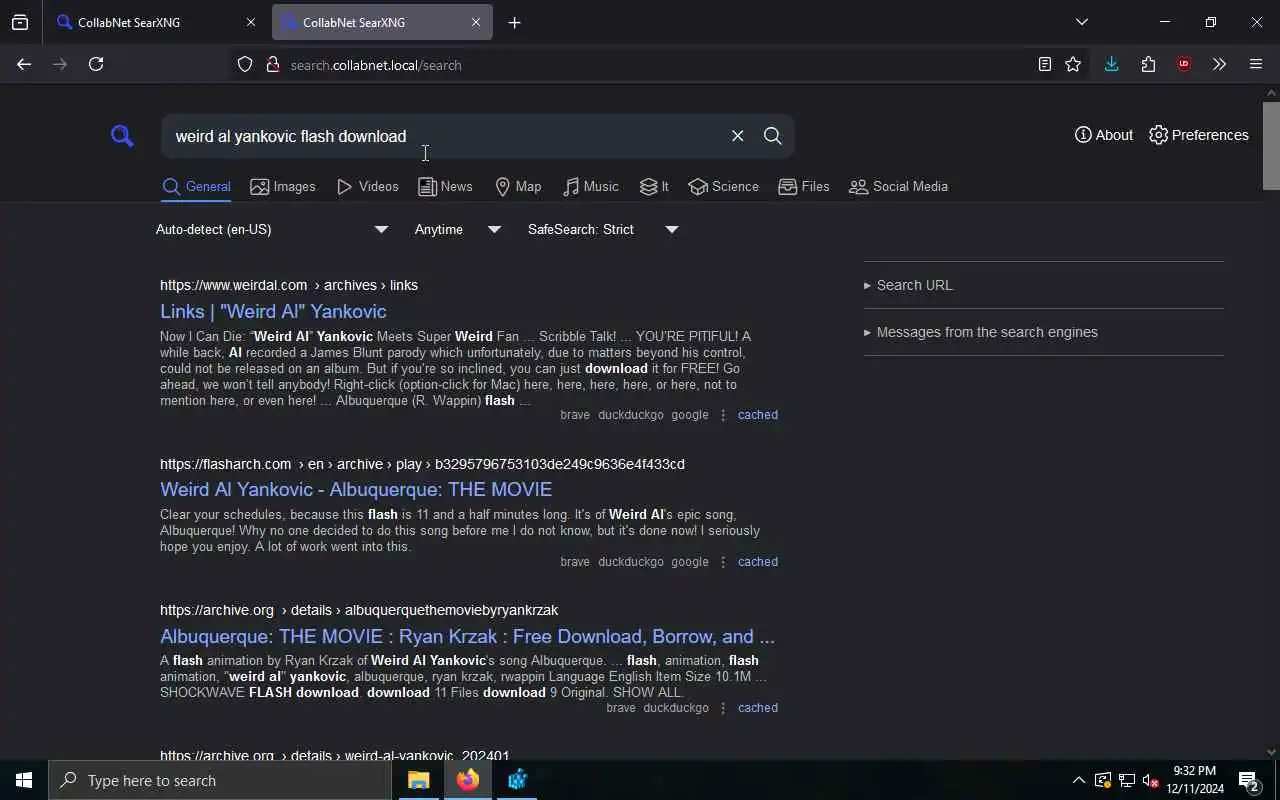Open the taskbar clock and date
The height and width of the screenshot is (800, 1280).
point(1195,780)
